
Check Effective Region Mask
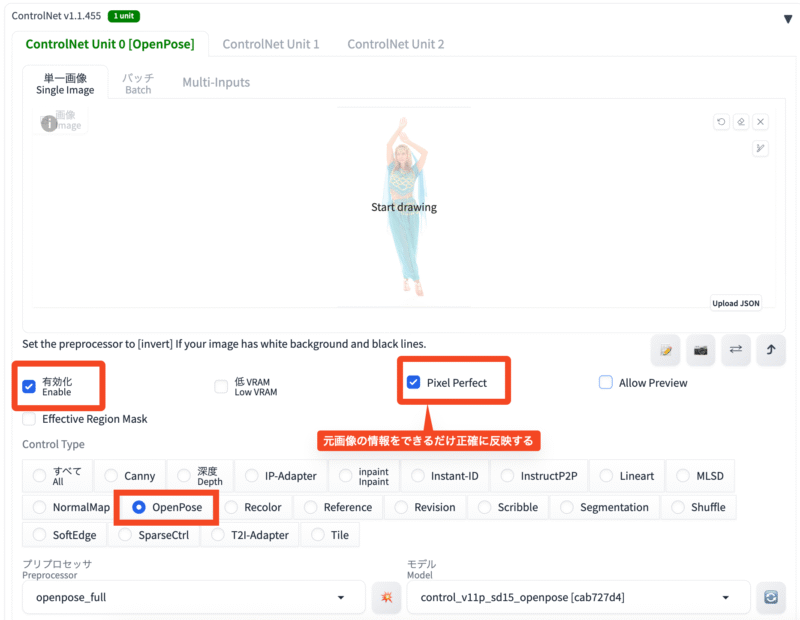[29, 419]
